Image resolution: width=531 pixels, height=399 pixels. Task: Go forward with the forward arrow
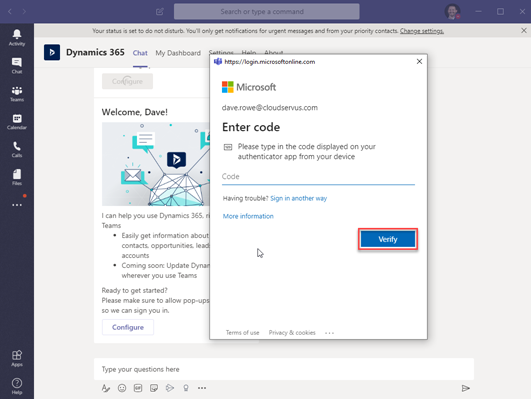click(x=24, y=12)
